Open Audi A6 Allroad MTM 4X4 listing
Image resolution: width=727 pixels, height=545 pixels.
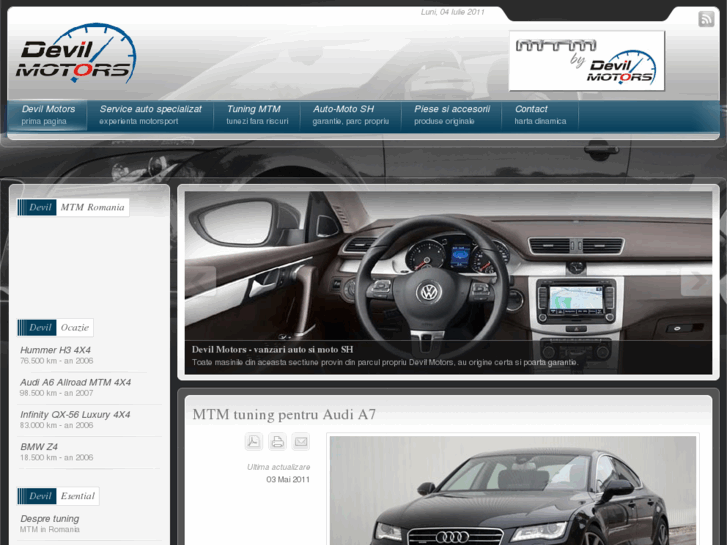75,383
